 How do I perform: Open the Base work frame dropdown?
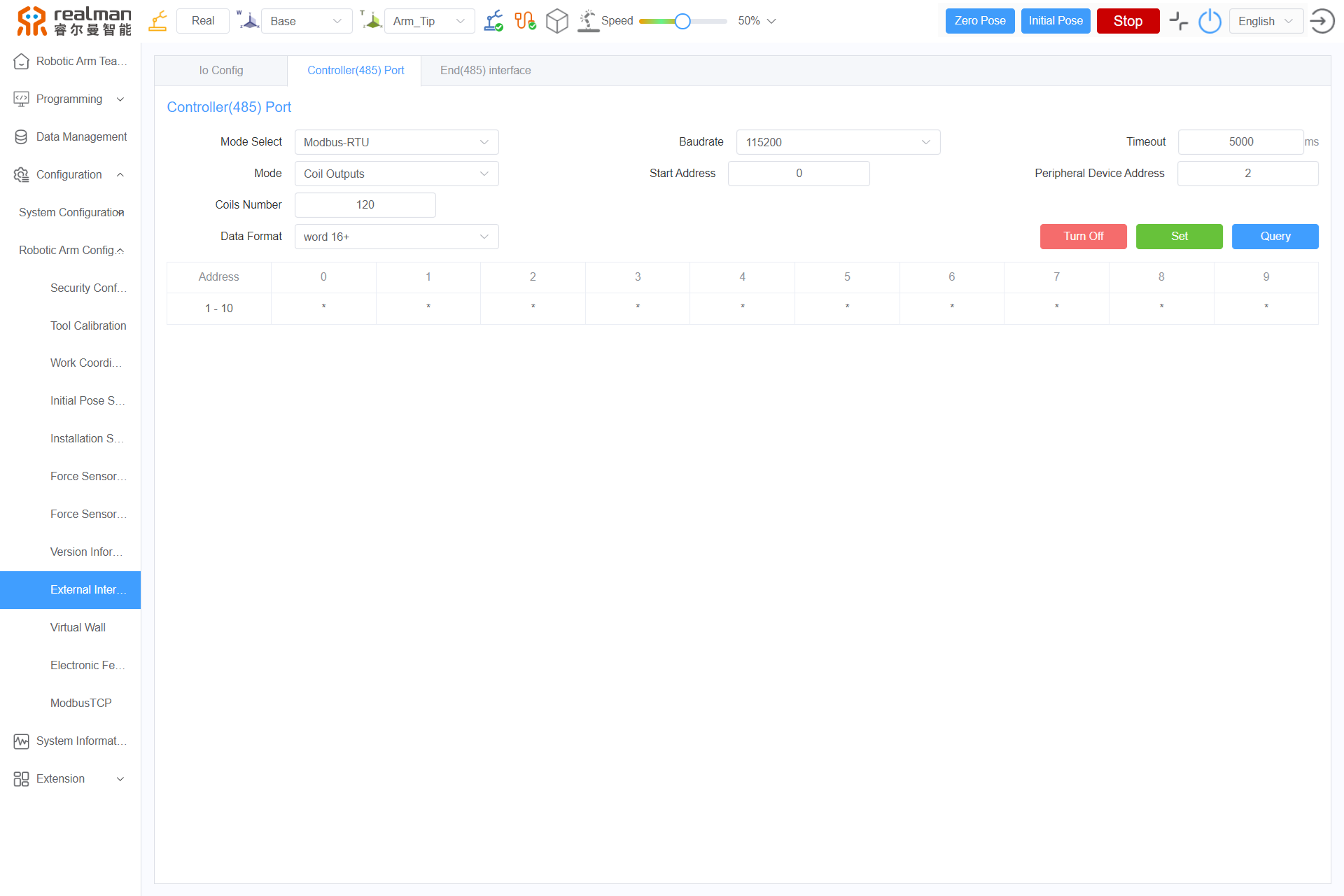(307, 21)
